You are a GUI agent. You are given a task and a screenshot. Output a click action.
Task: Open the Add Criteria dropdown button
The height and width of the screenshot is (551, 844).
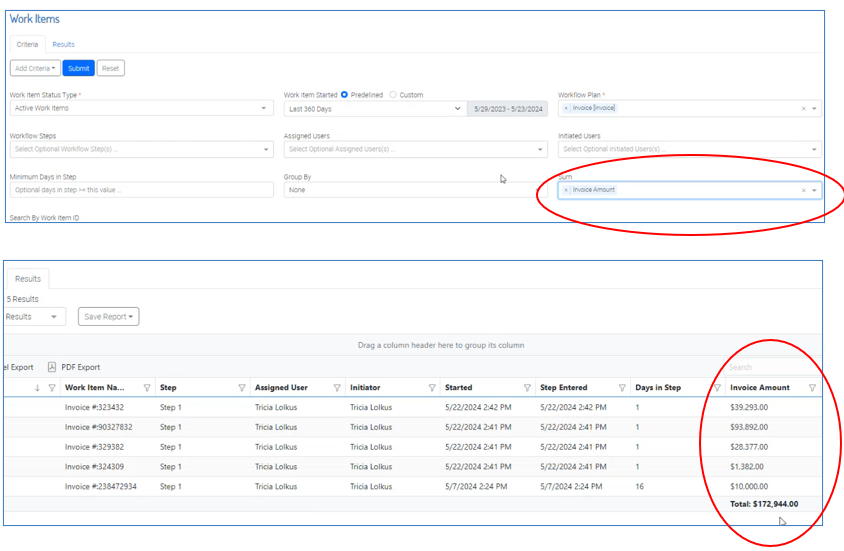pos(35,68)
